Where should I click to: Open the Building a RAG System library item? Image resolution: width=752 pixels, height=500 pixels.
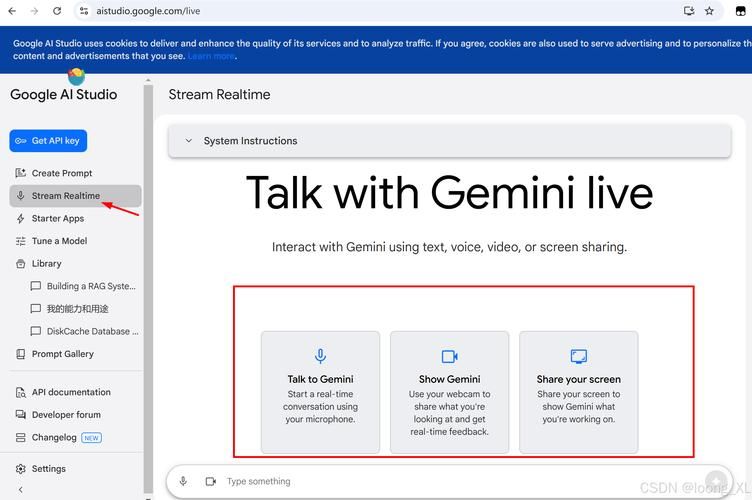click(x=90, y=286)
